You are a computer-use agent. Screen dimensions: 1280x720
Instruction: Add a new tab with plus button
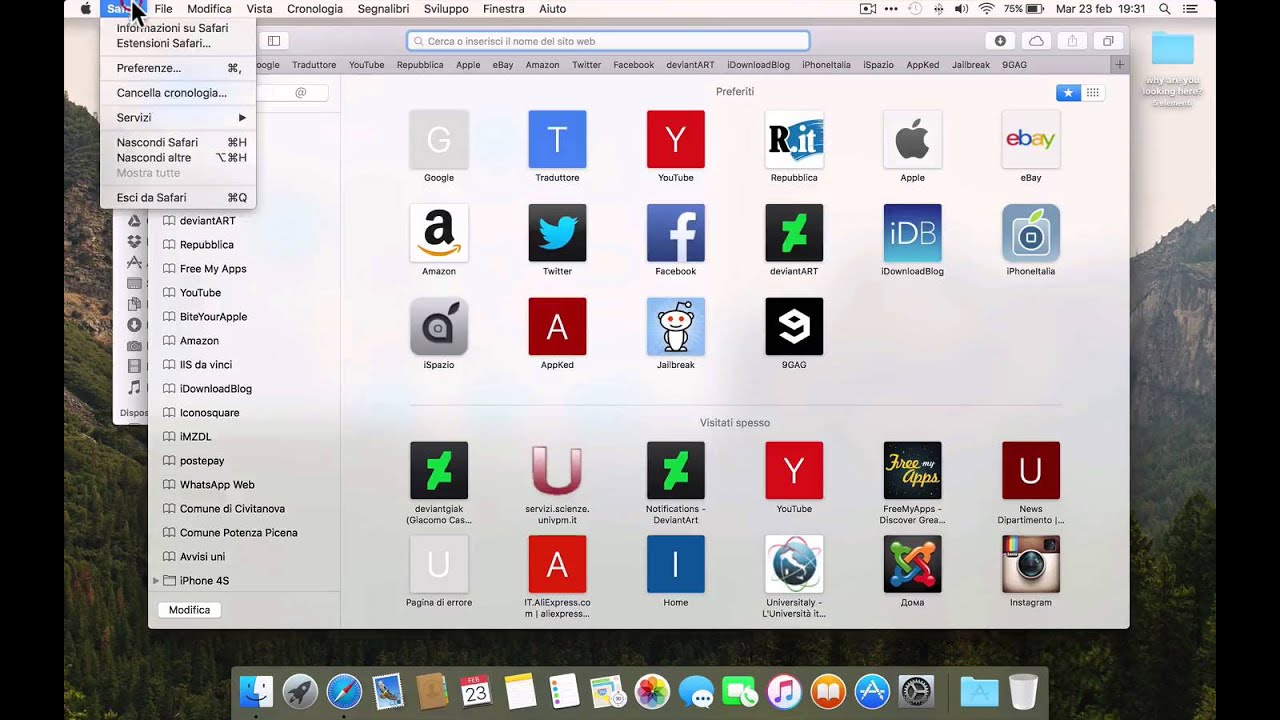(x=1119, y=65)
